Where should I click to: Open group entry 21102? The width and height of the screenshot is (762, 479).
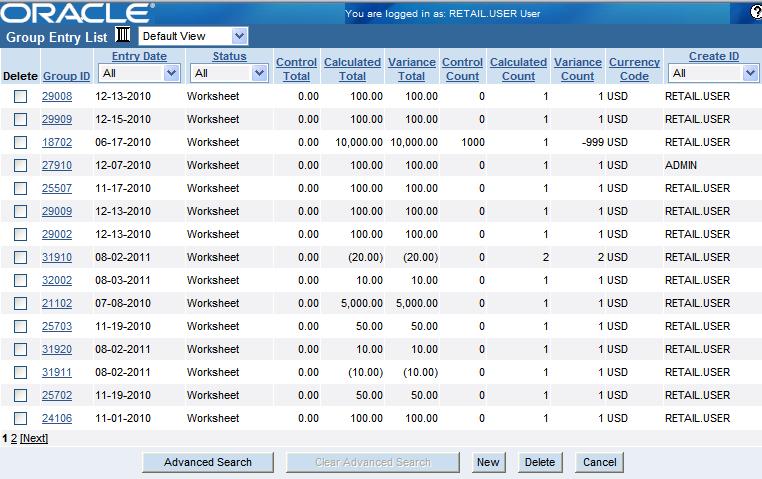coord(57,303)
